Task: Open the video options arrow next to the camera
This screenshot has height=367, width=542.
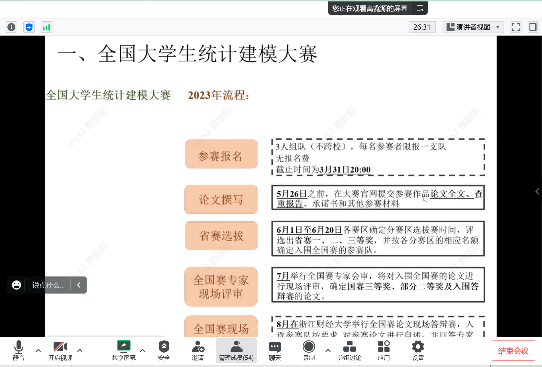Action: (80, 350)
